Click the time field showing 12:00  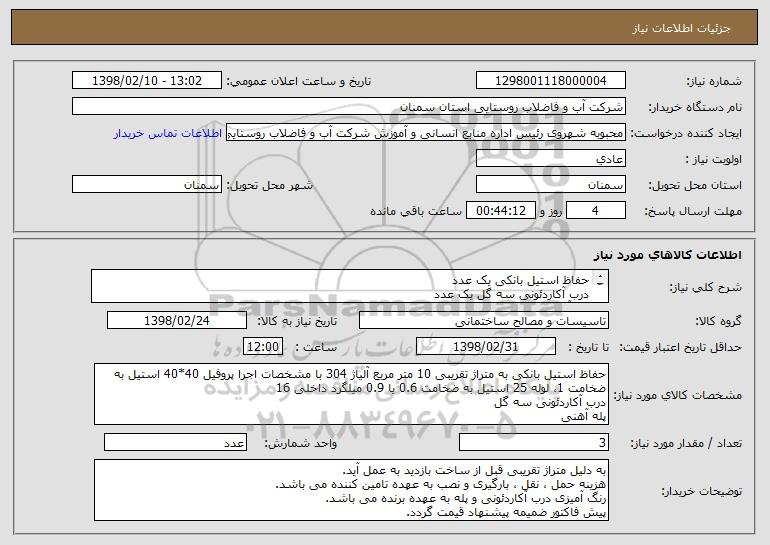(263, 347)
